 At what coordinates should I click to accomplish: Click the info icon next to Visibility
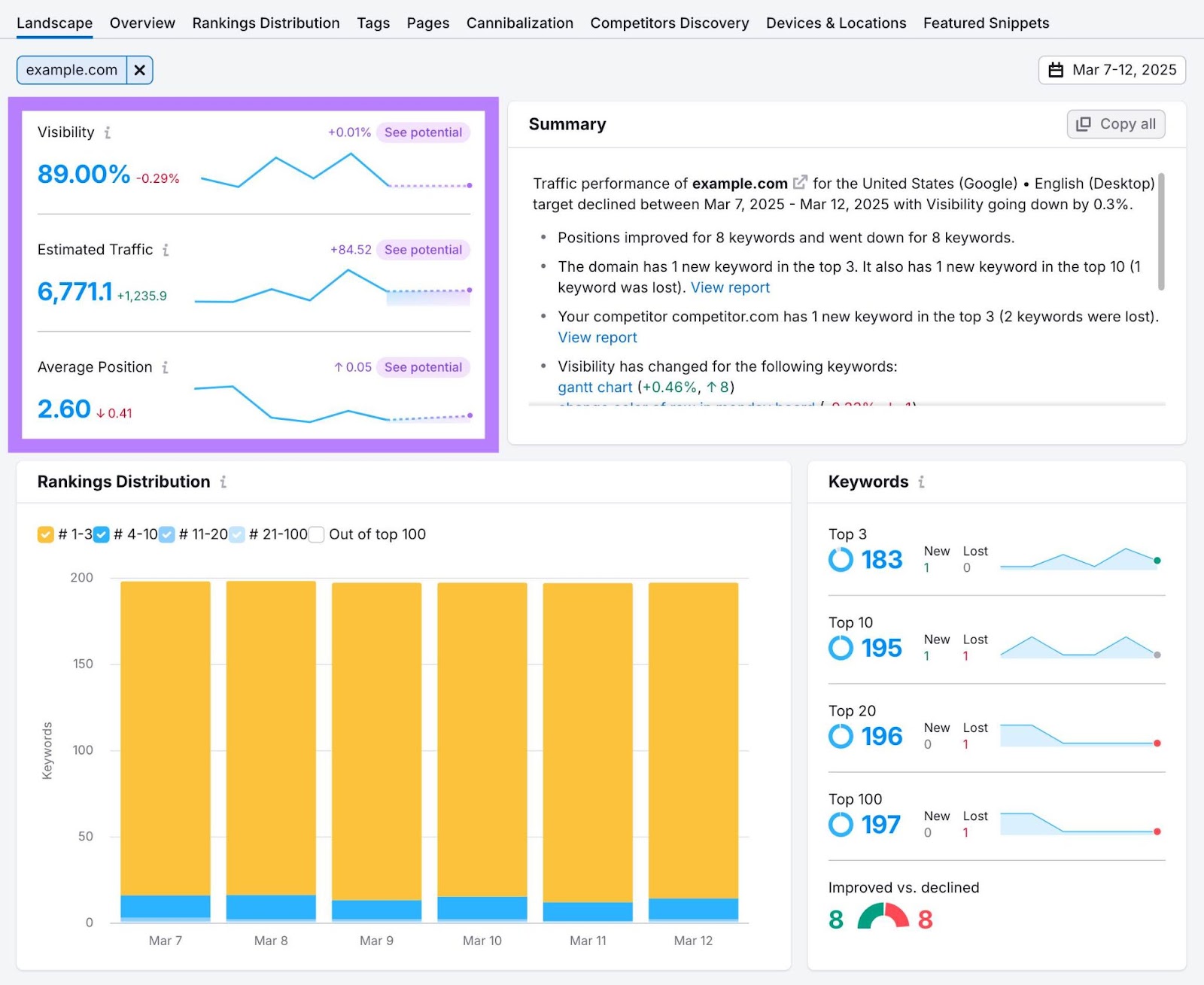(108, 132)
